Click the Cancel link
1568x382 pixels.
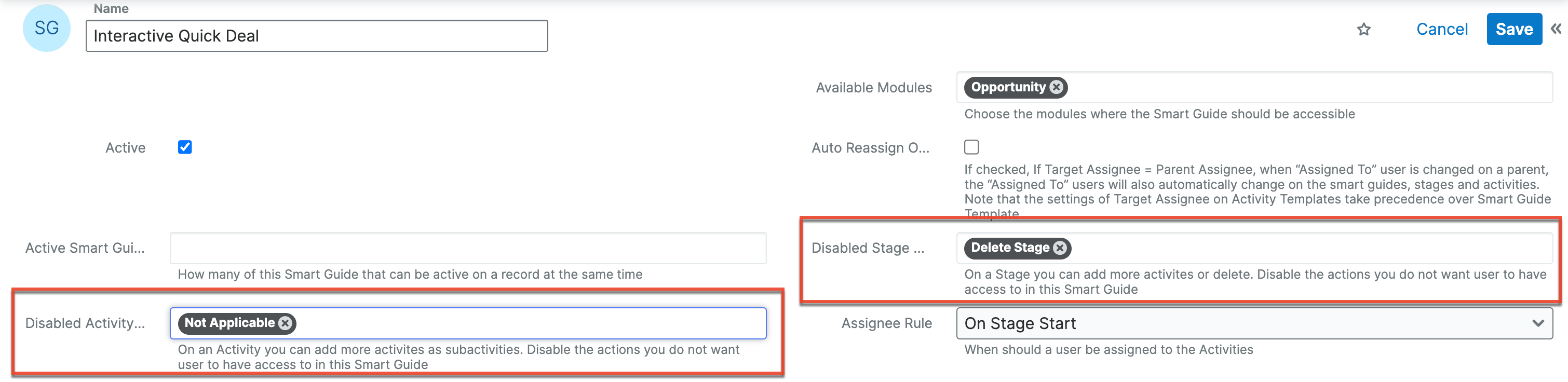[x=1441, y=29]
